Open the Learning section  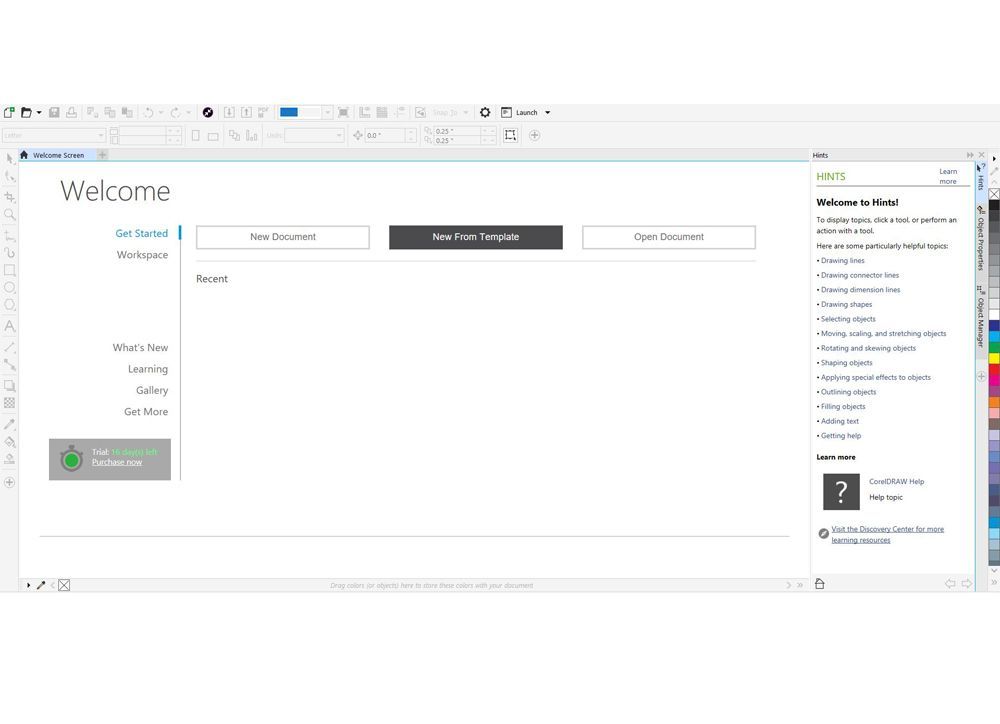pos(148,369)
